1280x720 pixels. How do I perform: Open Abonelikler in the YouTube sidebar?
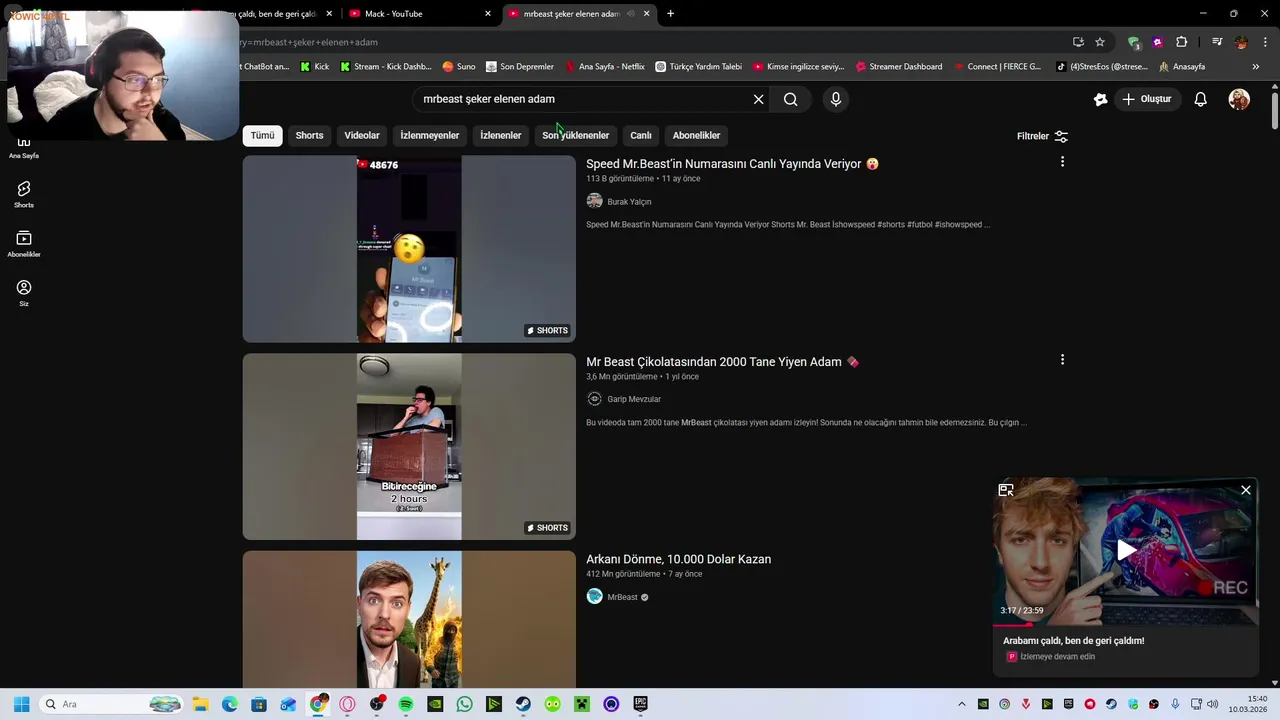tap(24, 244)
